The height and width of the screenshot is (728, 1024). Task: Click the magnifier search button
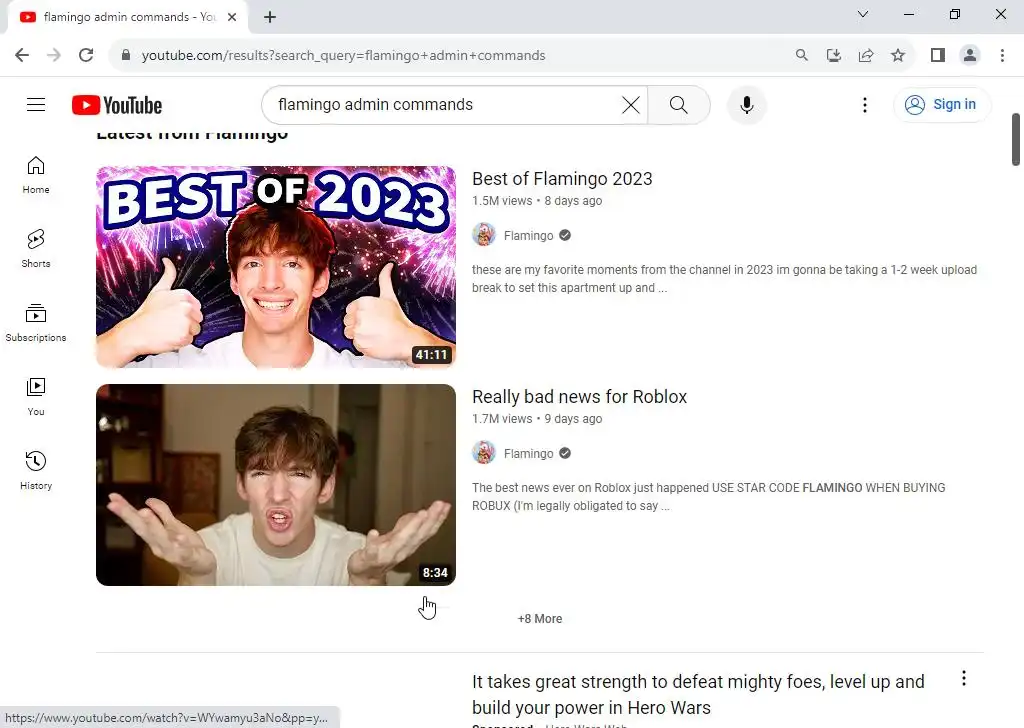(x=679, y=104)
